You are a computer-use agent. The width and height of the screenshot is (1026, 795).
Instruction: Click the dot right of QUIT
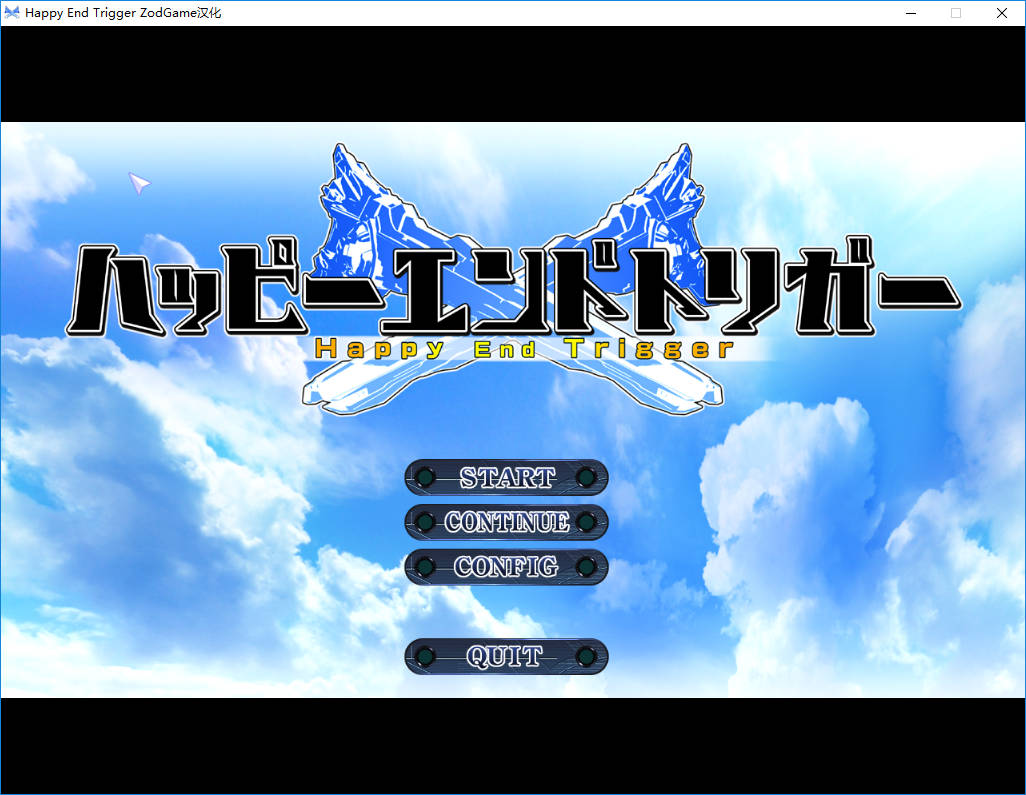point(587,657)
